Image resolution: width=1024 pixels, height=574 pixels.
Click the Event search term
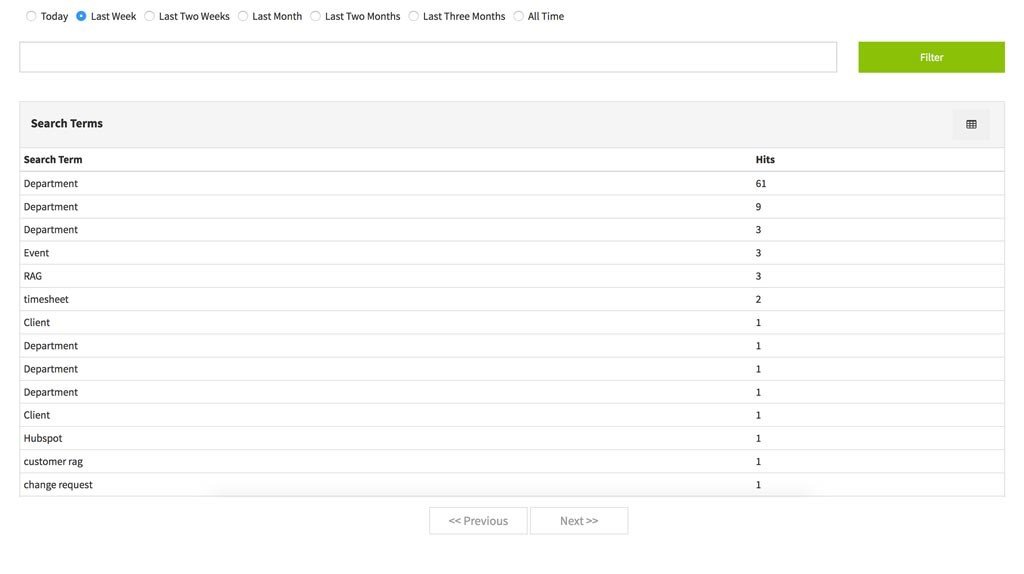[x=37, y=253]
